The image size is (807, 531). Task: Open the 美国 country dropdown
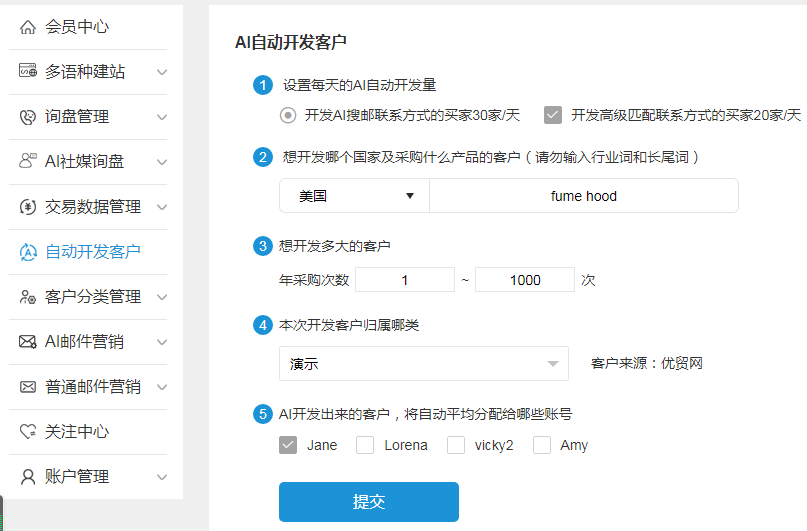point(354,196)
